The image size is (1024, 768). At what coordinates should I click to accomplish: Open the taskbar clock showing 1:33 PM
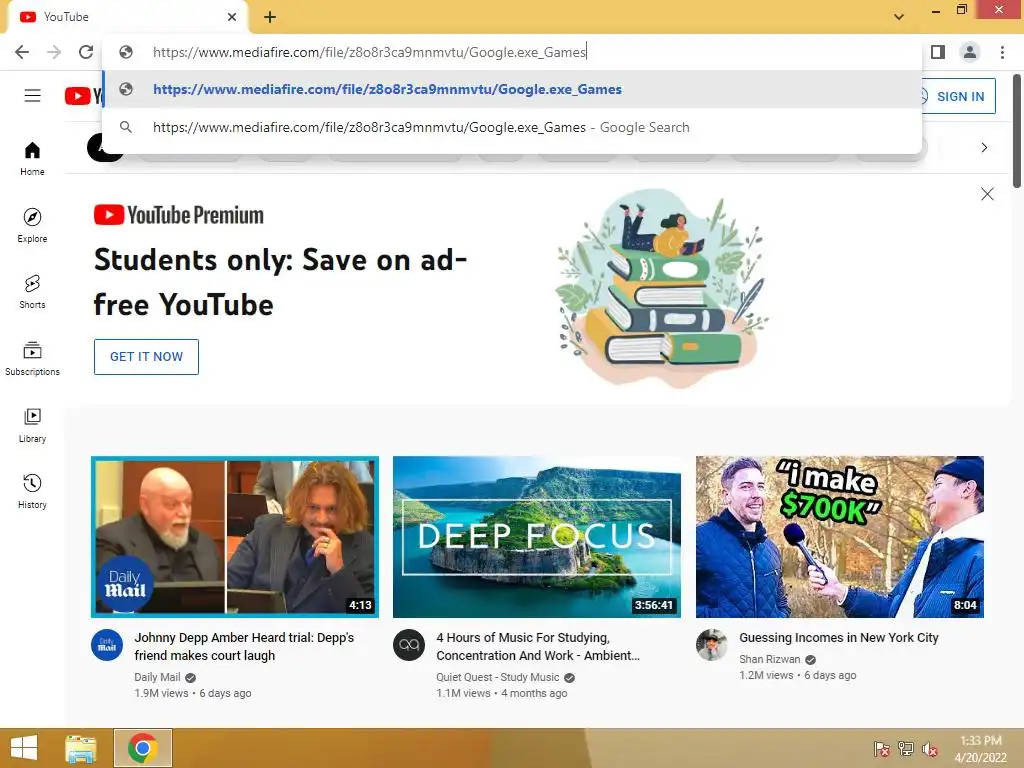[981, 749]
